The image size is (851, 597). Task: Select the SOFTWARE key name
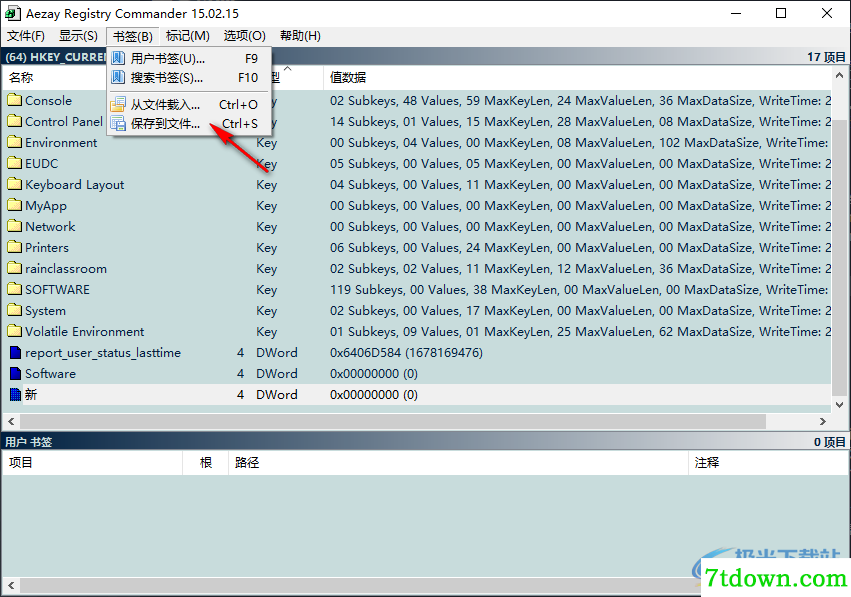[x=57, y=290]
